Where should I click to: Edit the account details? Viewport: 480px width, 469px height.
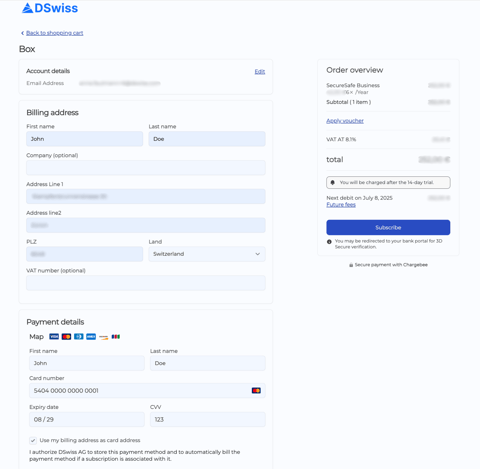[260, 71]
